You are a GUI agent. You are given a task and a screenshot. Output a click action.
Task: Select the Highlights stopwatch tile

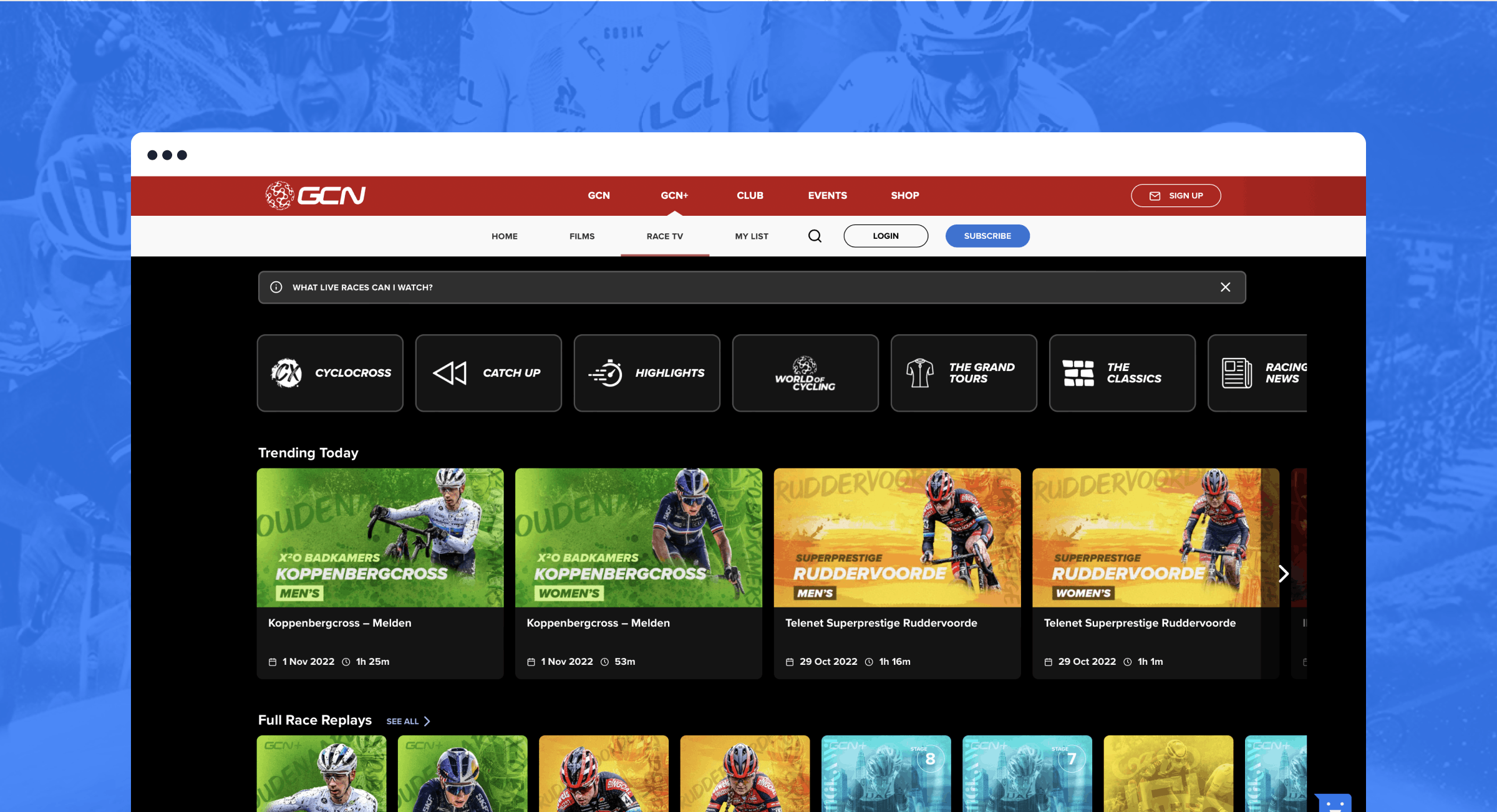point(647,373)
